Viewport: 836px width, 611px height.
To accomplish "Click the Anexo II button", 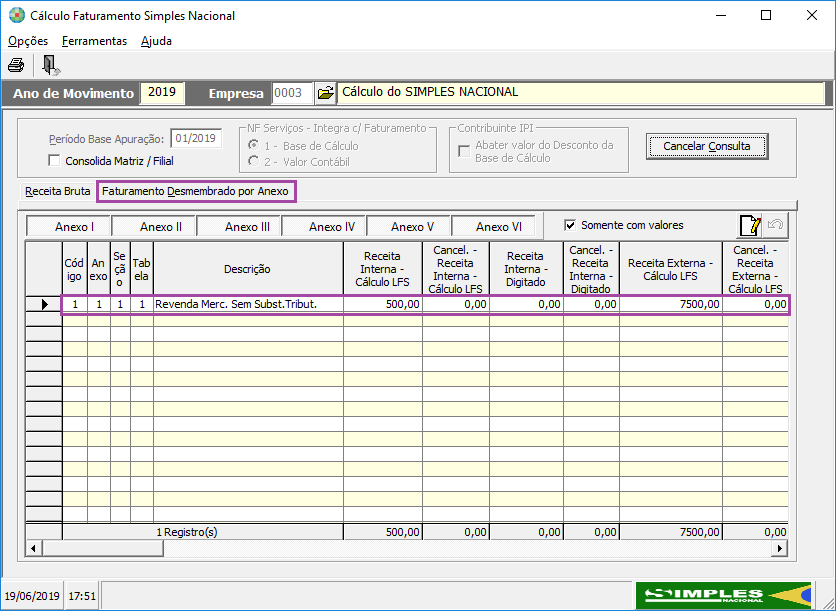I will pyautogui.click(x=154, y=227).
